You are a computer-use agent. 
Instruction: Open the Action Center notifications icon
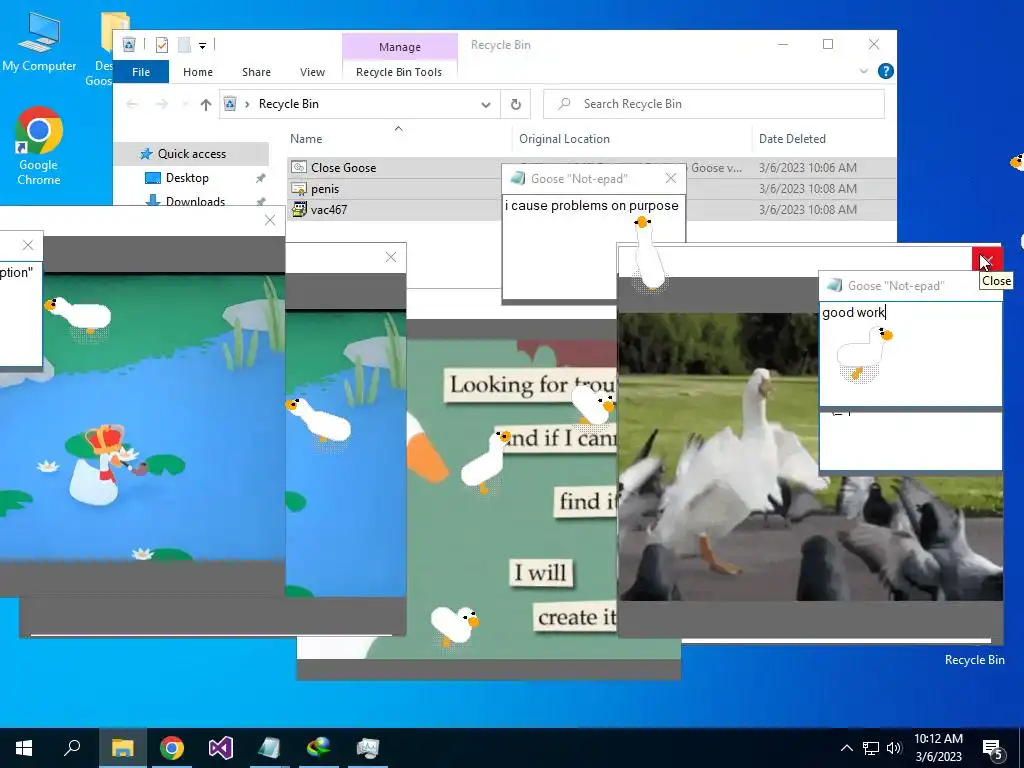[x=993, y=749]
